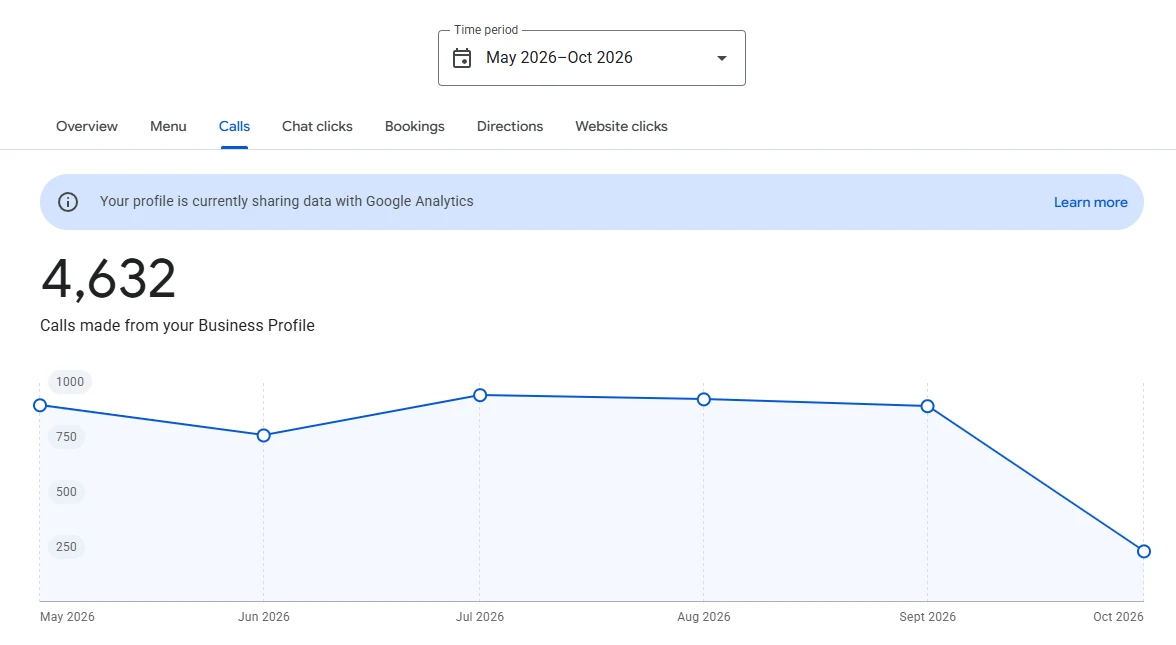Screen dimensions: 1176x645
Task: Click the Sept 2026 data point
Action: point(927,406)
